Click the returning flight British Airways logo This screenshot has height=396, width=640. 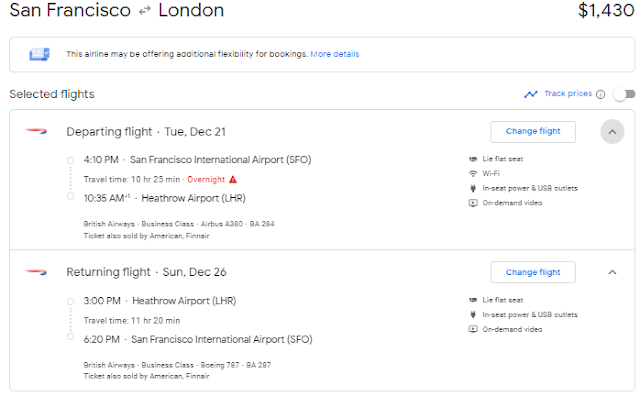[x=36, y=272]
